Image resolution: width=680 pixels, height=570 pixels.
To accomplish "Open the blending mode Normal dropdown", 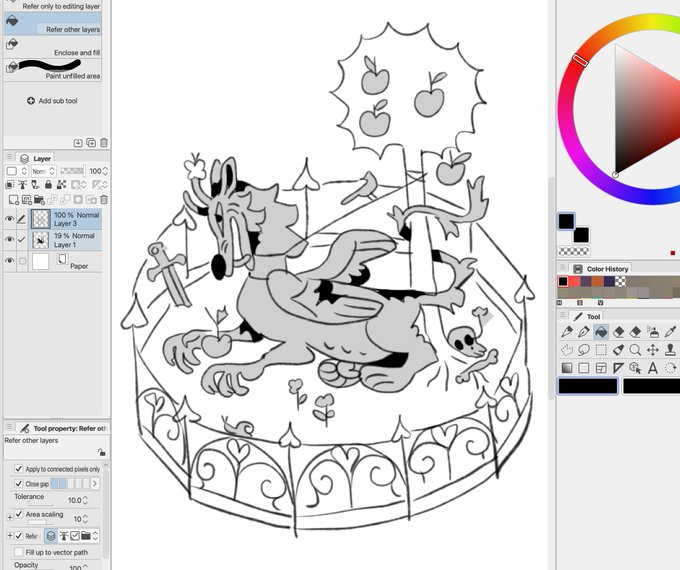I will pyautogui.click(x=43, y=171).
